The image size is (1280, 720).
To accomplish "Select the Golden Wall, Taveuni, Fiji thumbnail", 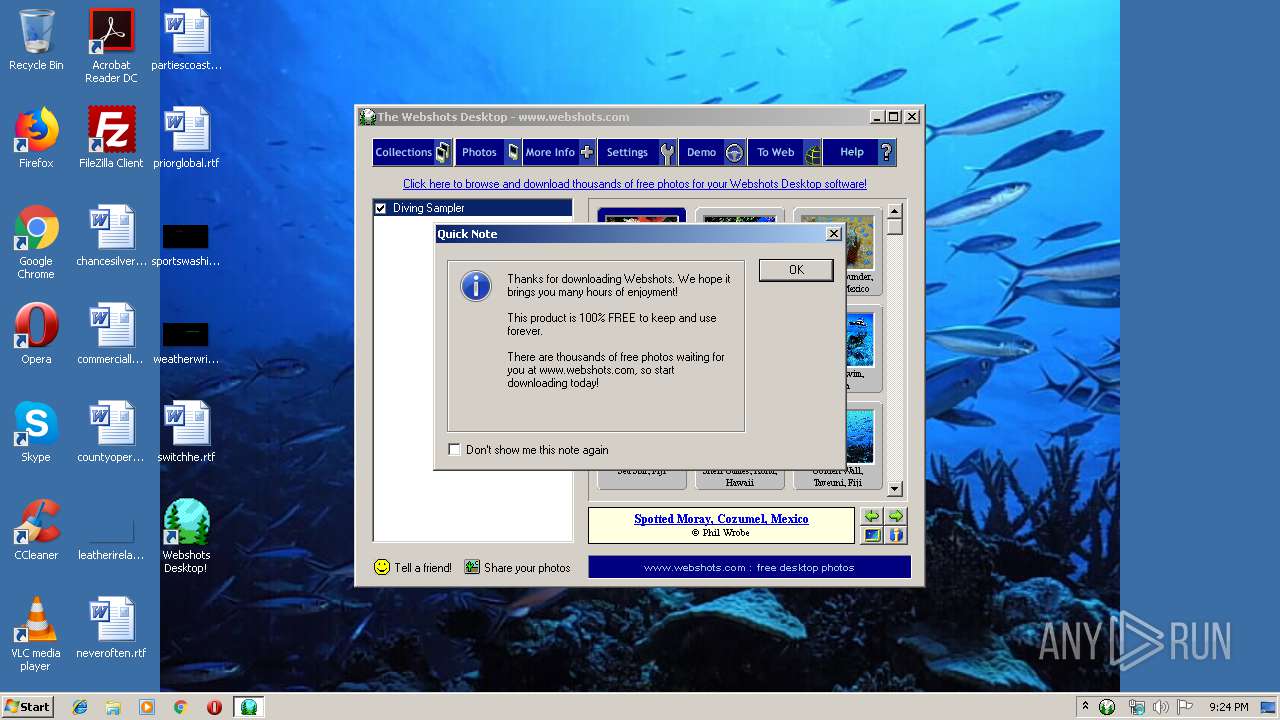I will [x=838, y=446].
